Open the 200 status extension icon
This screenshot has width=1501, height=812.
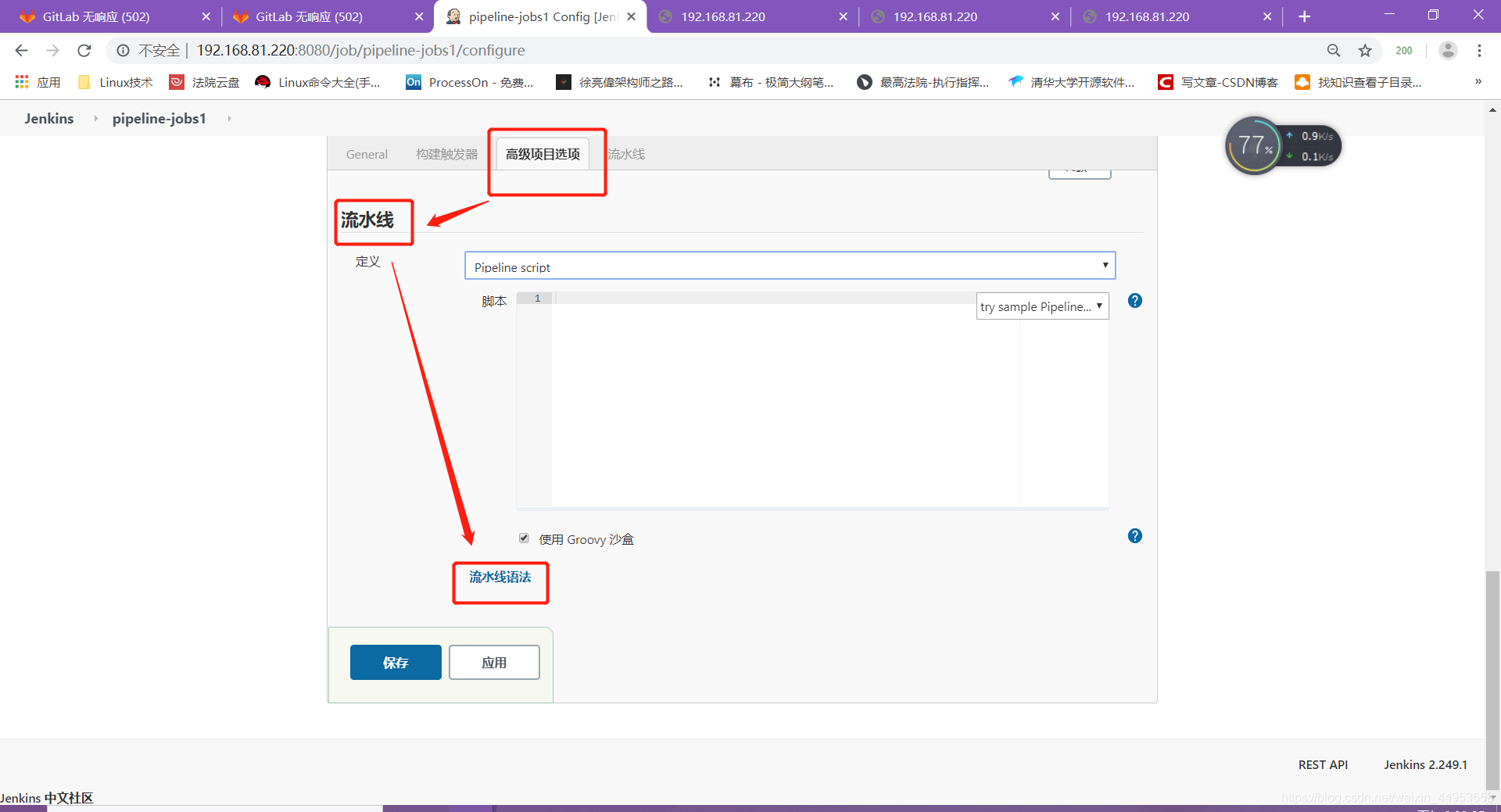tap(1404, 51)
